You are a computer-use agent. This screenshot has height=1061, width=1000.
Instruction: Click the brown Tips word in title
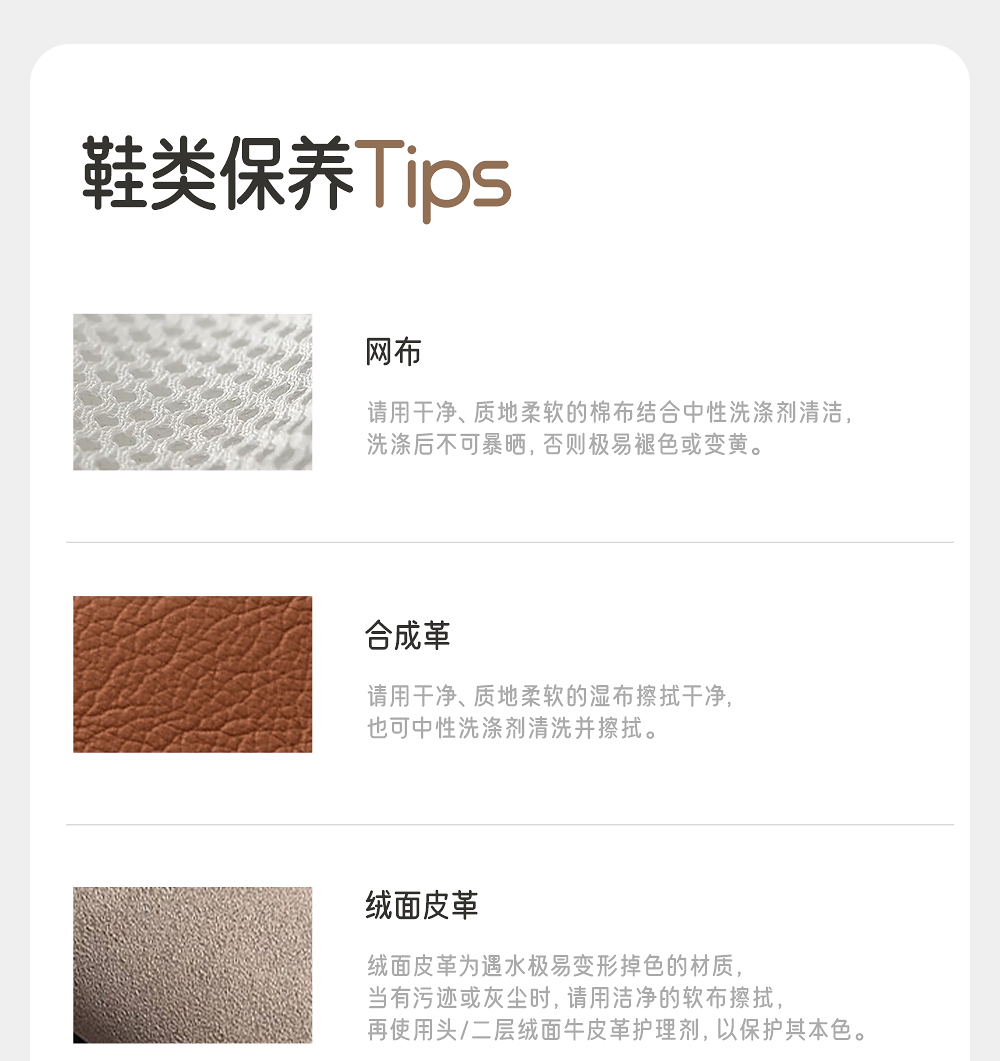point(433,179)
